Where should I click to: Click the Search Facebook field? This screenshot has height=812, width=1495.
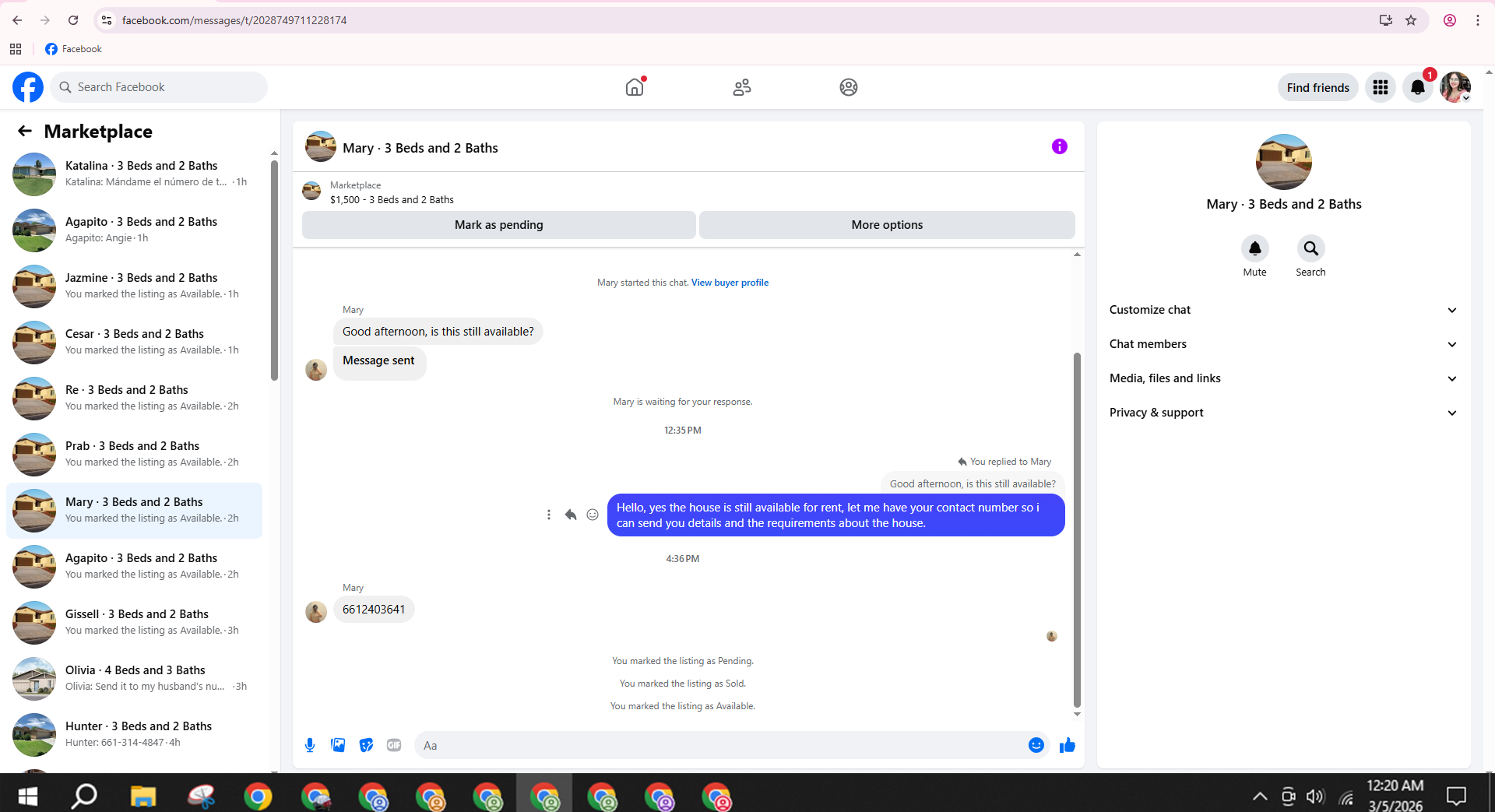(159, 87)
